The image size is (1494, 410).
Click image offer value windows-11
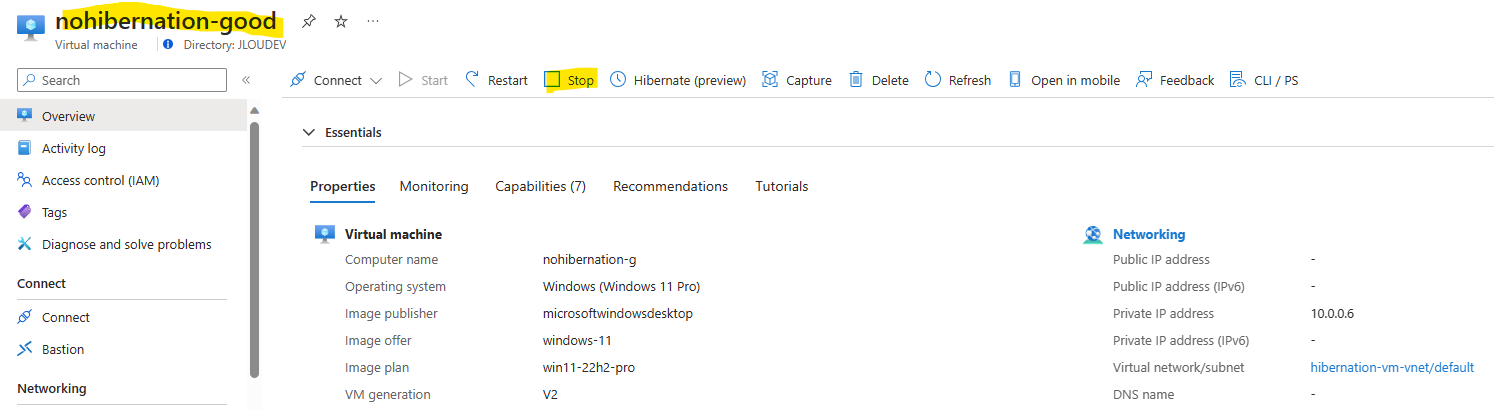577,340
